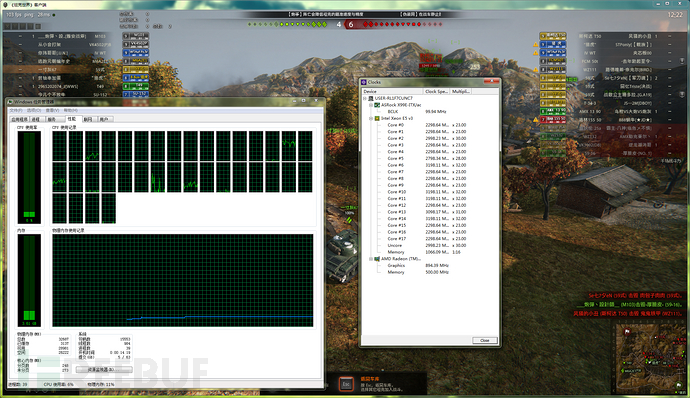Viewport: 690px width, 398px height.
Task: Select the Core #6 row in Clocks
Action: point(430,165)
